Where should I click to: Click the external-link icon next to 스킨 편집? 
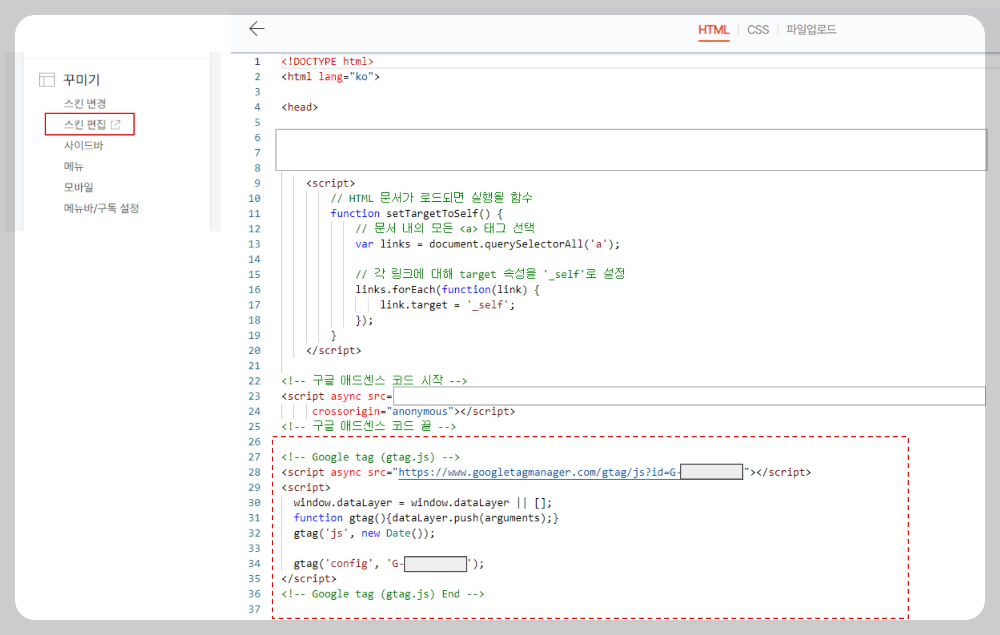(119, 124)
